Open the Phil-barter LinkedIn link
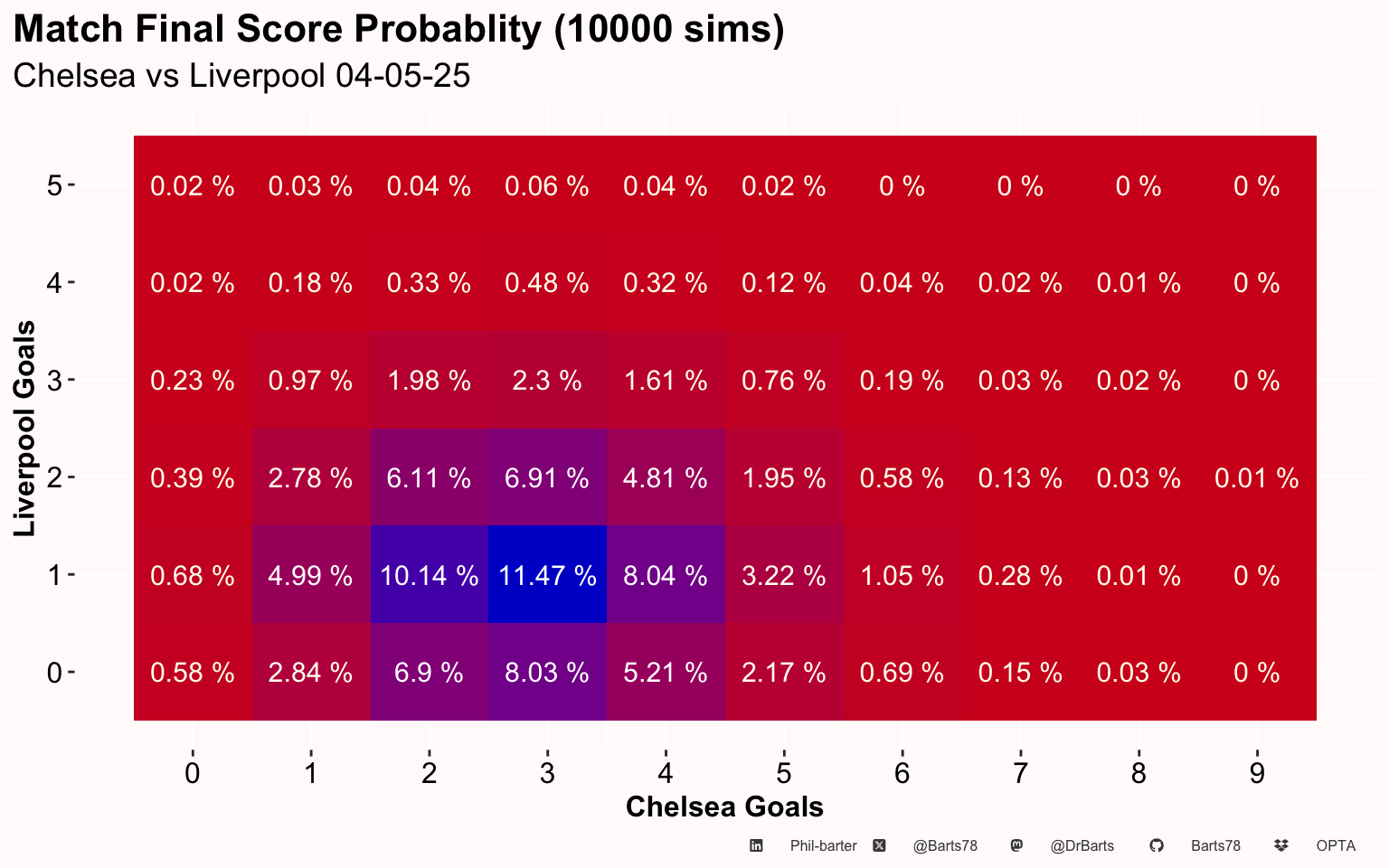This screenshot has width=1389, height=868. (823, 846)
